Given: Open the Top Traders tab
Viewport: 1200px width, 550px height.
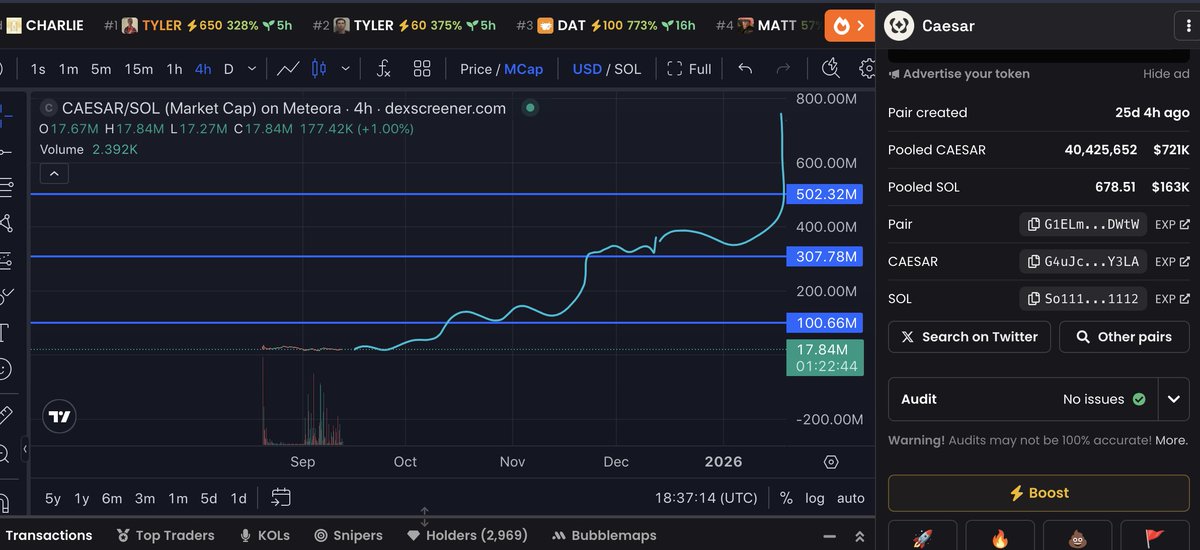Looking at the screenshot, I should click(165, 535).
